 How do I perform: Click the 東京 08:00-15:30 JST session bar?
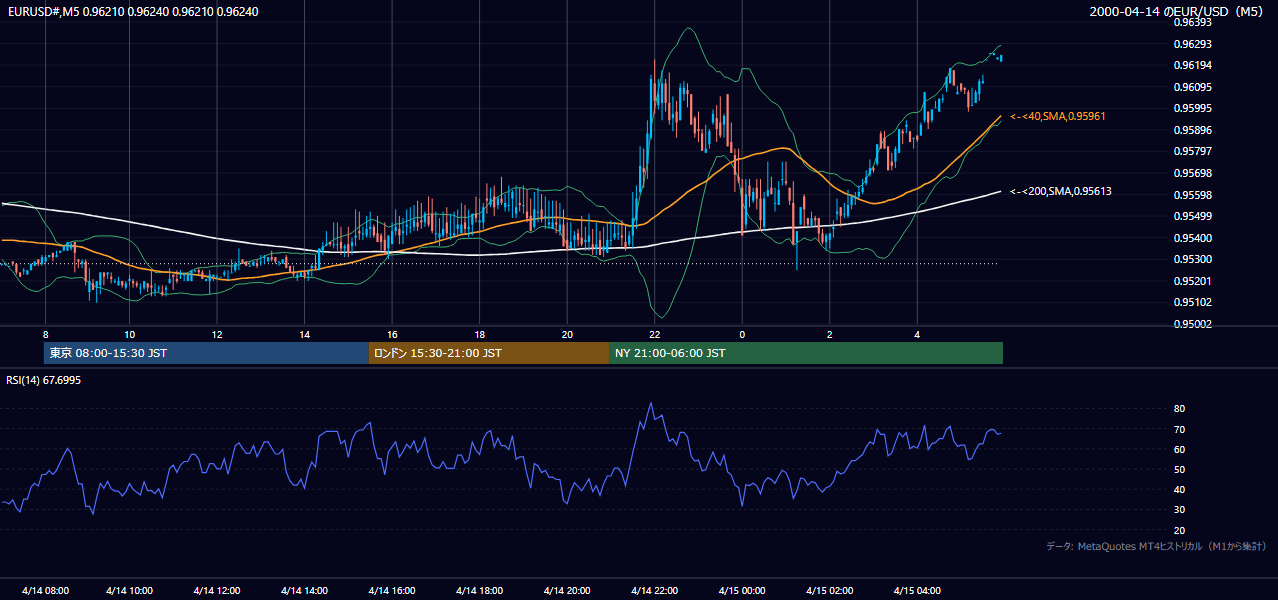(206, 353)
